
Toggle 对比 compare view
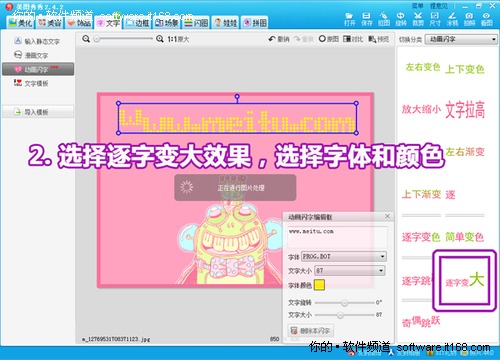[x=353, y=39]
